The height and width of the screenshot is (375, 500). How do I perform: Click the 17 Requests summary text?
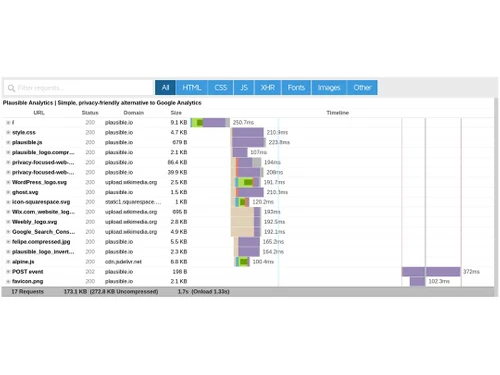click(28, 292)
